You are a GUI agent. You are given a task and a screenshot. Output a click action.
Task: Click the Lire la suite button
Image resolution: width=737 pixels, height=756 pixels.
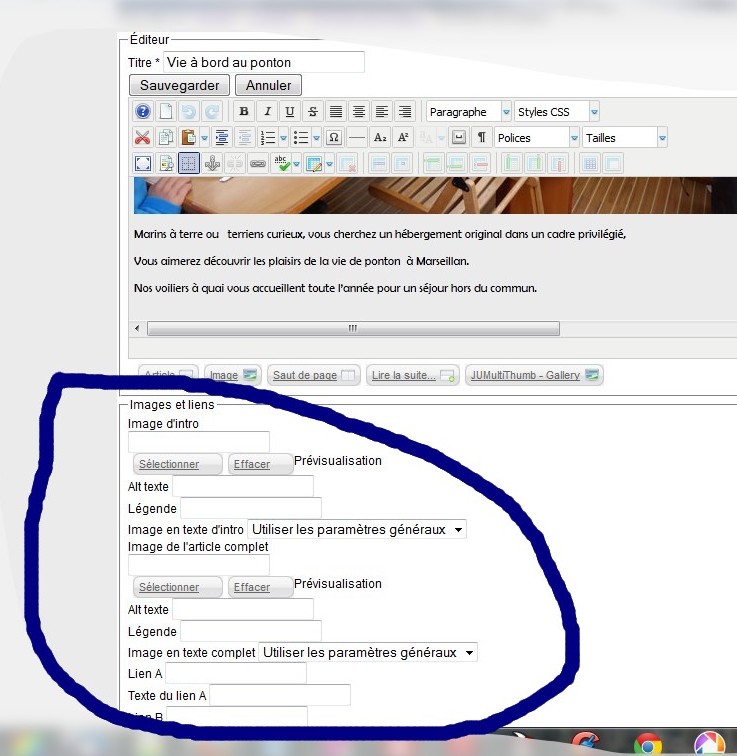412,375
